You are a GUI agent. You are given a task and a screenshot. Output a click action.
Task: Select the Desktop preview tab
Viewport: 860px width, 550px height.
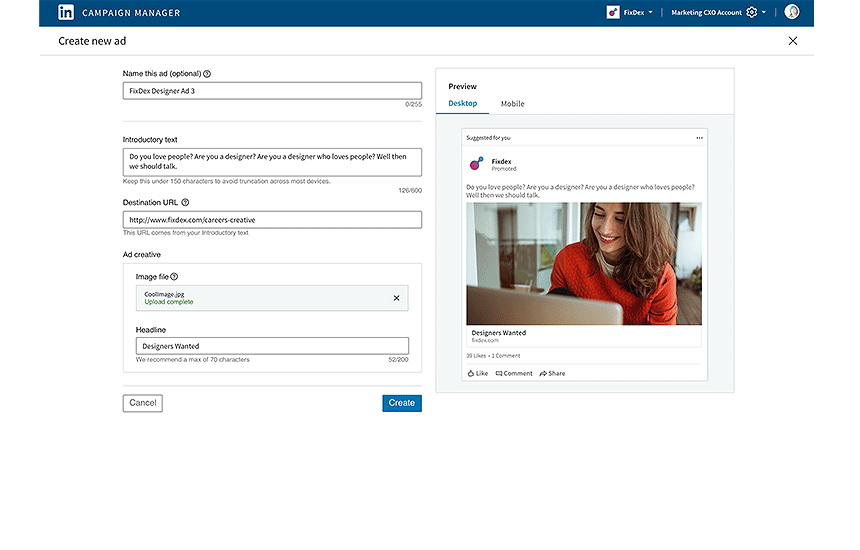coord(462,104)
